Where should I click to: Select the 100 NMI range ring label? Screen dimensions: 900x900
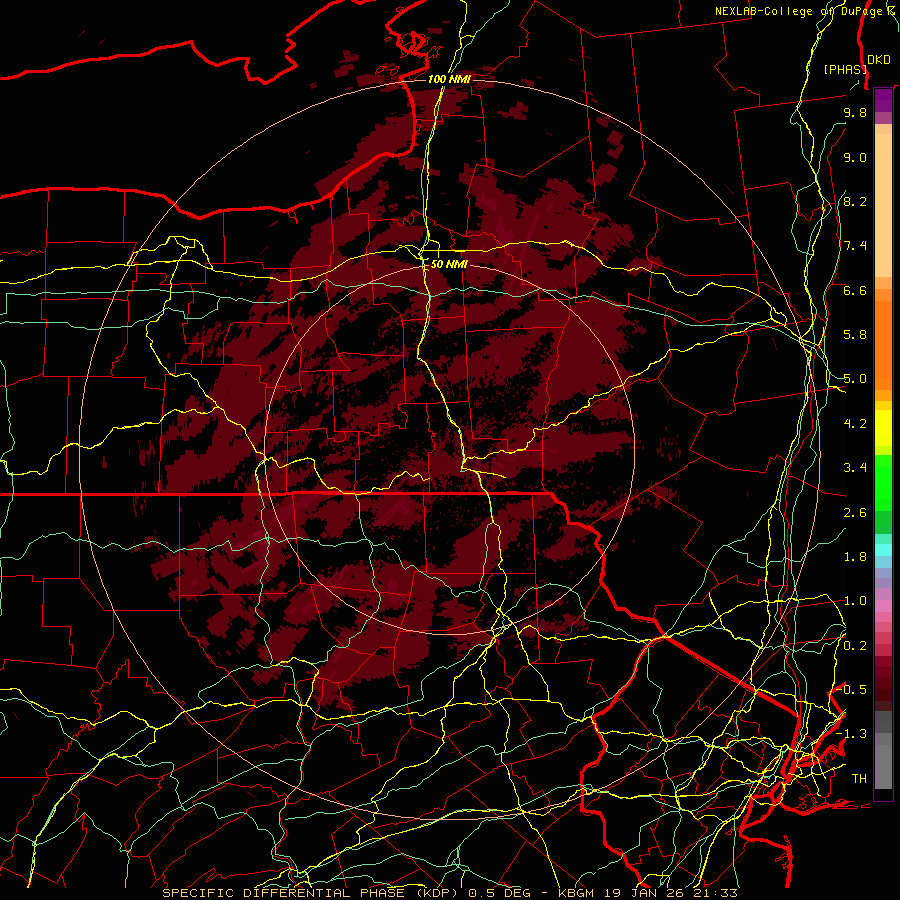pos(449,79)
